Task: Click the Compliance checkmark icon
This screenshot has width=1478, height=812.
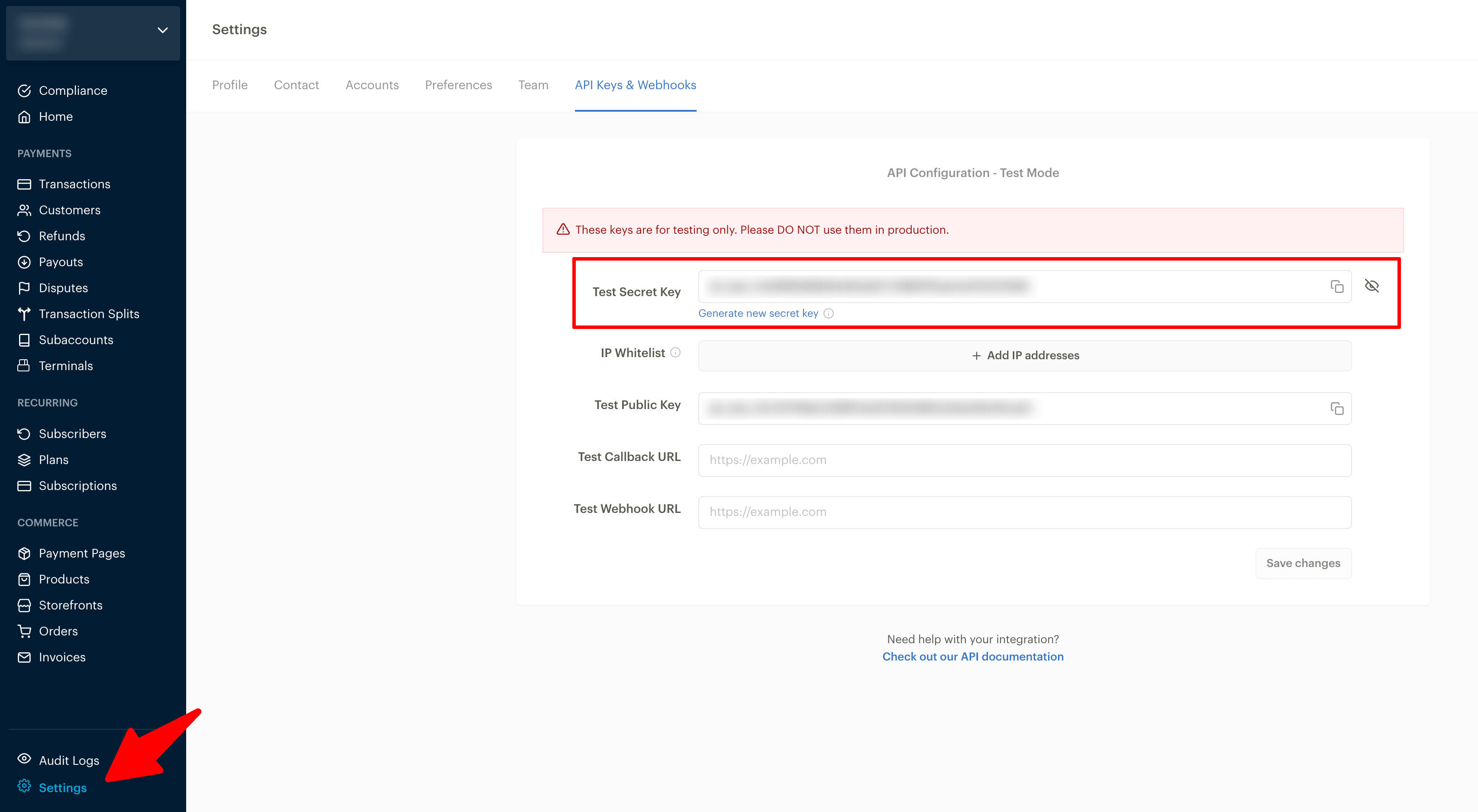Action: coord(24,90)
